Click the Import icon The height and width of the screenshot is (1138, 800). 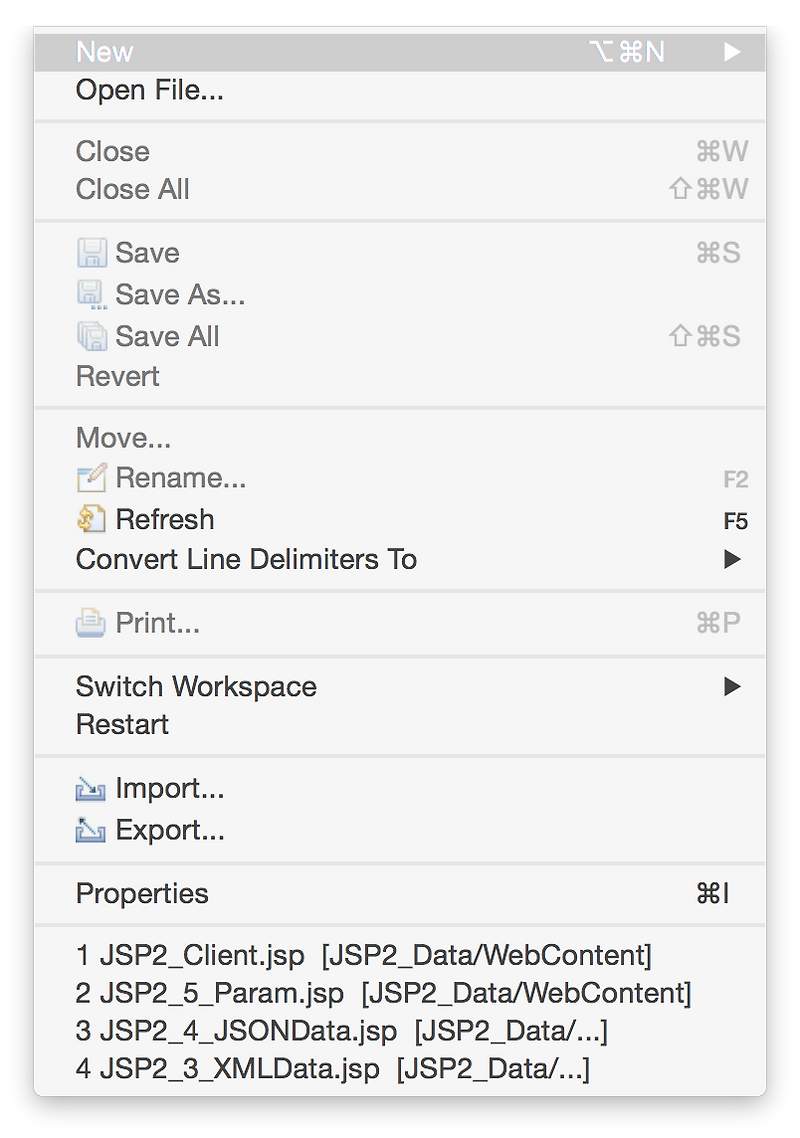pos(91,790)
